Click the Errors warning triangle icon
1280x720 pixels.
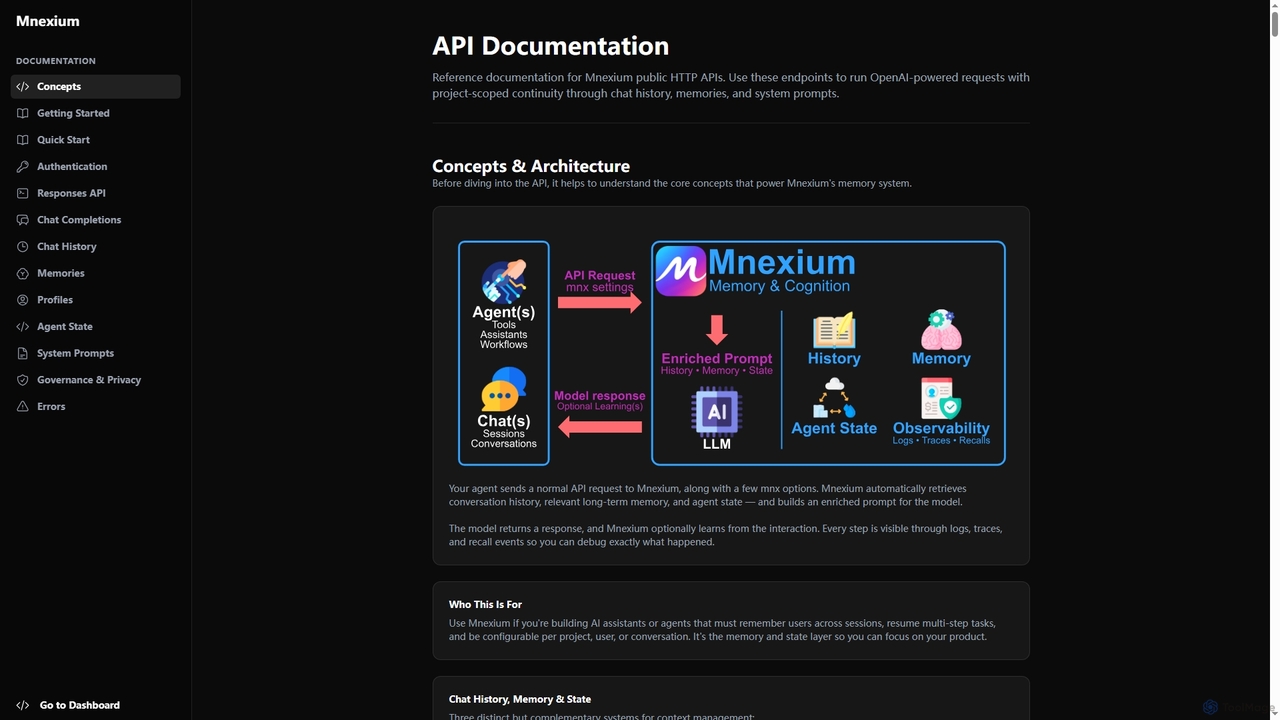(x=23, y=407)
